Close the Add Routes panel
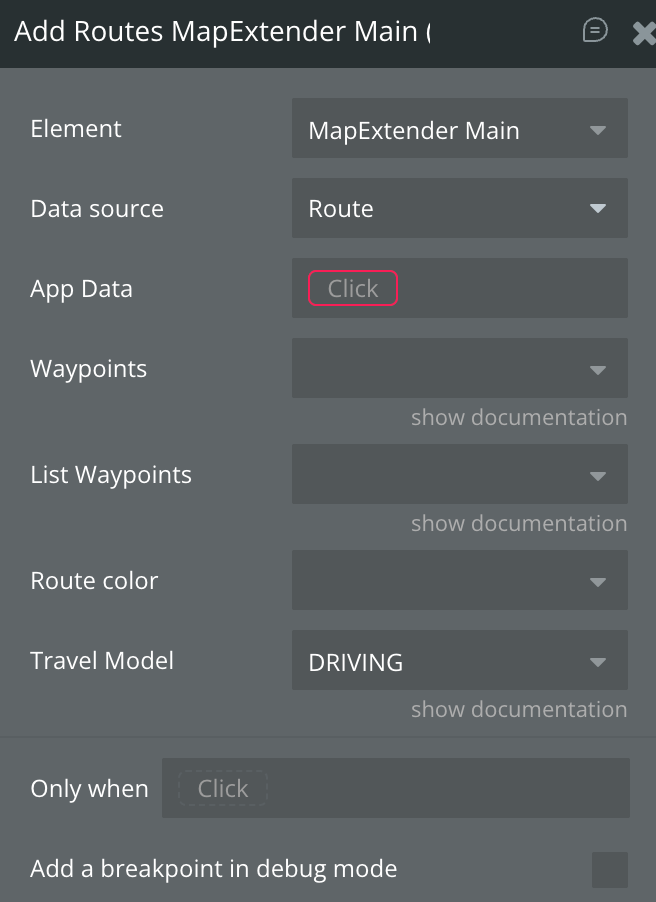 coord(644,33)
